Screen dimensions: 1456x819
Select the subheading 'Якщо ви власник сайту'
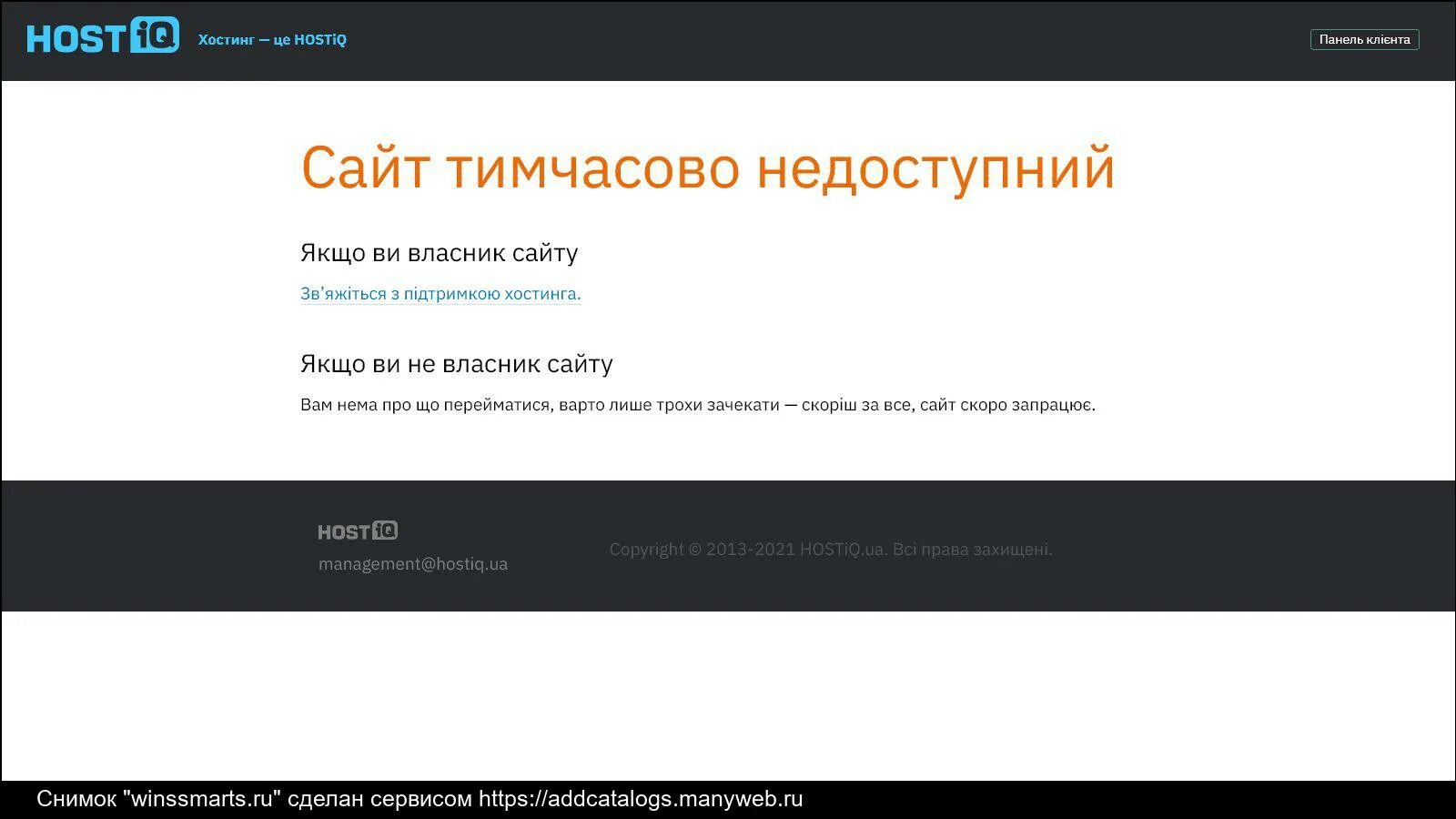coord(440,253)
